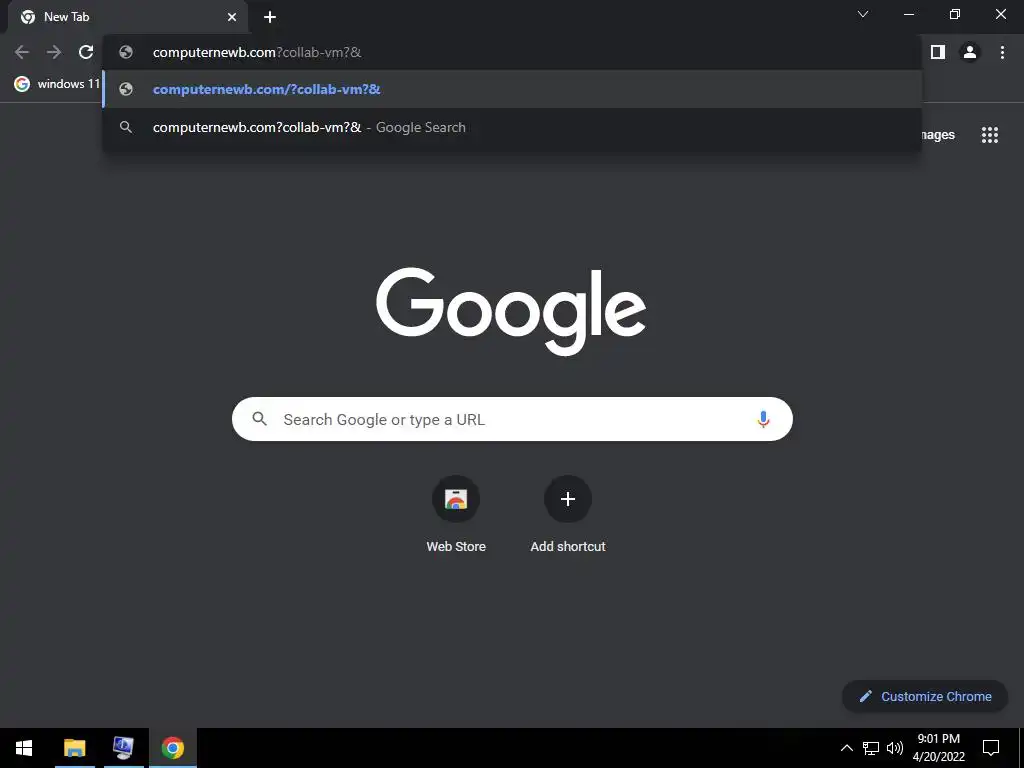Minimize the Chrome window
The width and height of the screenshot is (1024, 768).
[908, 14]
